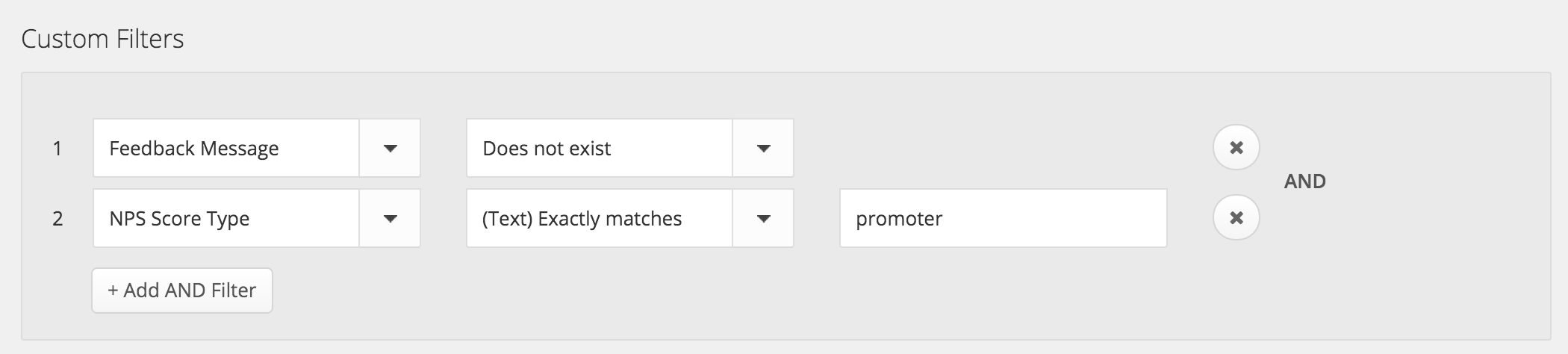Click the NPS Score Type caret
This screenshot has width=1568, height=354.
coord(390,219)
